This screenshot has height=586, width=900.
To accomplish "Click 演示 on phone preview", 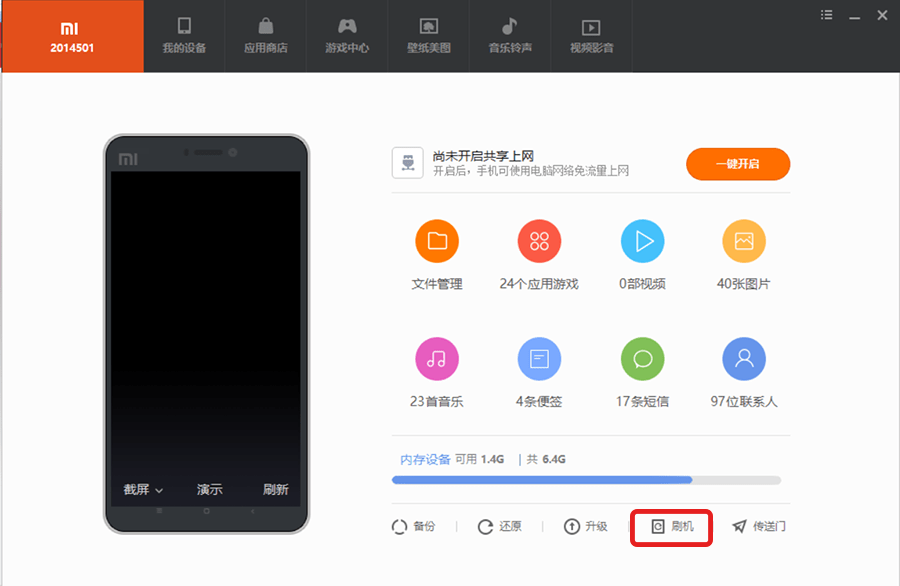I will 210,490.
